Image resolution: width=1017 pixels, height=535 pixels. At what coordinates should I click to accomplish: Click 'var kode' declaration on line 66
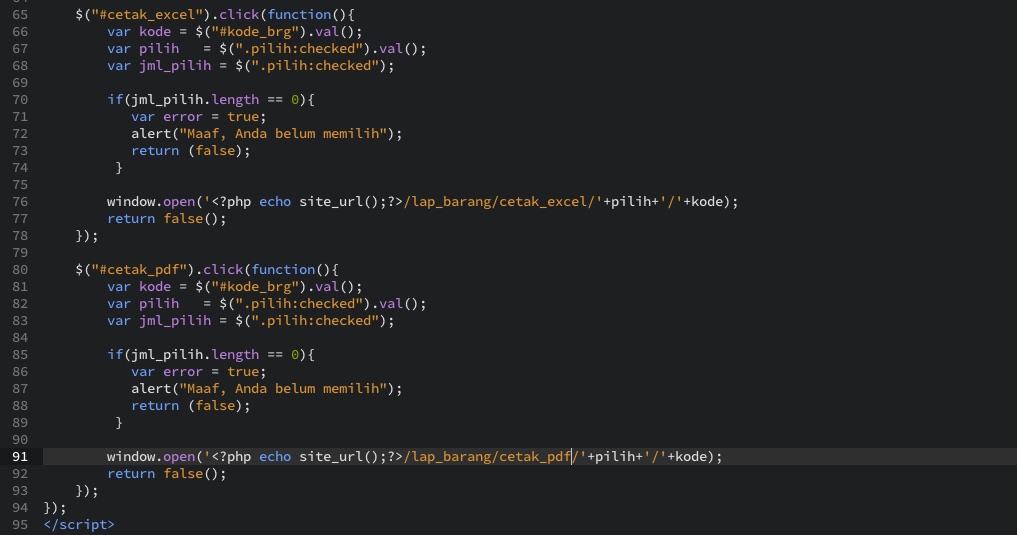[139, 31]
